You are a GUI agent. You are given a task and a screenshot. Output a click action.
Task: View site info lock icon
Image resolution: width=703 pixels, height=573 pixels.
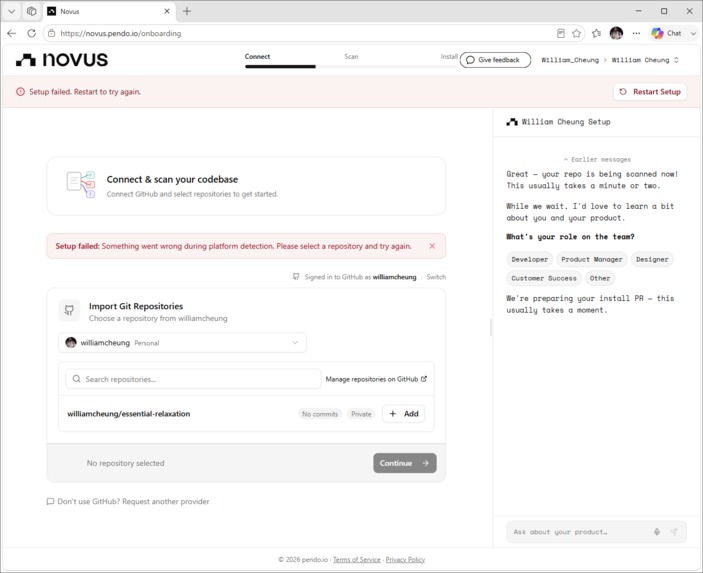click(x=52, y=33)
